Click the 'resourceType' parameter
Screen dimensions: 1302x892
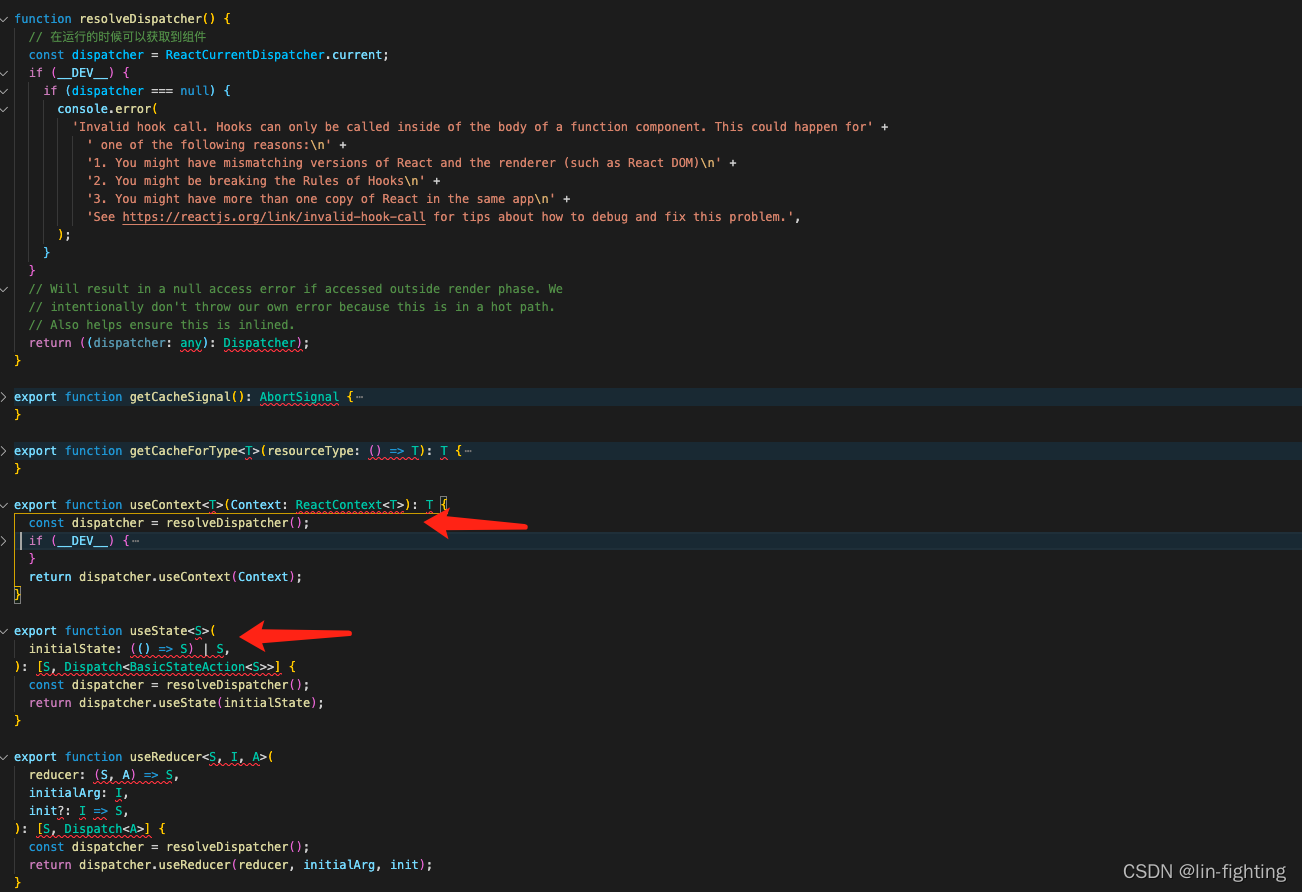click(310, 451)
